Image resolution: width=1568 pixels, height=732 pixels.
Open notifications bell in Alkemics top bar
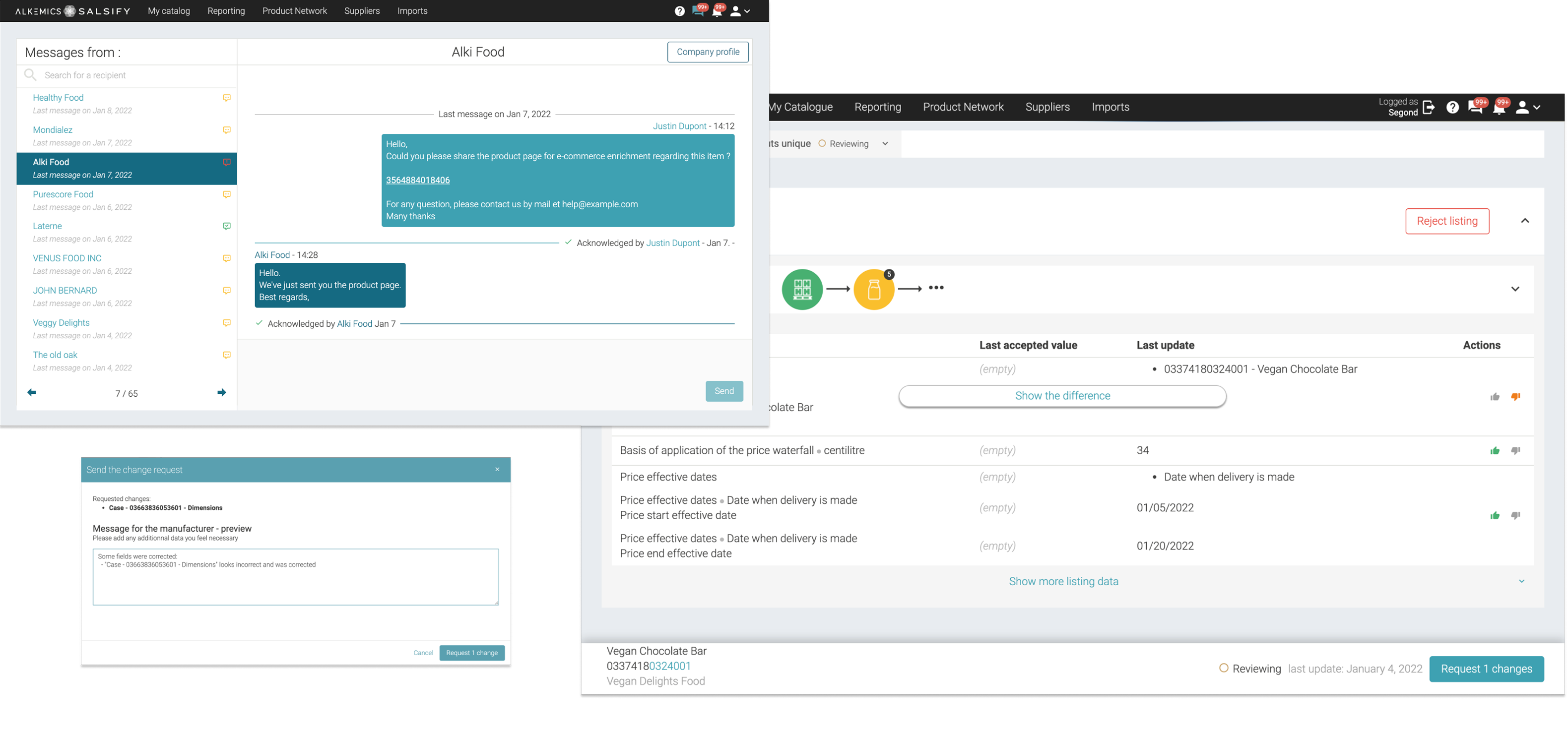coord(717,11)
